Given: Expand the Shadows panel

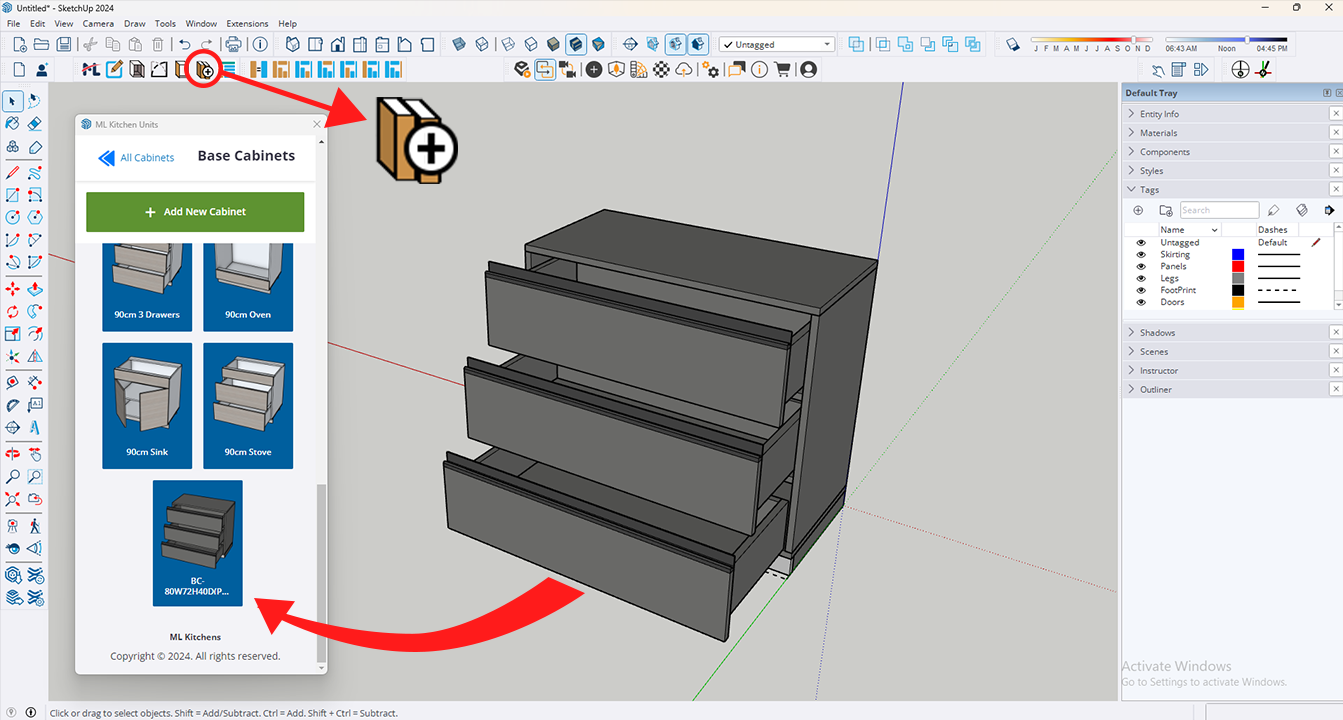Looking at the screenshot, I should point(1157,333).
